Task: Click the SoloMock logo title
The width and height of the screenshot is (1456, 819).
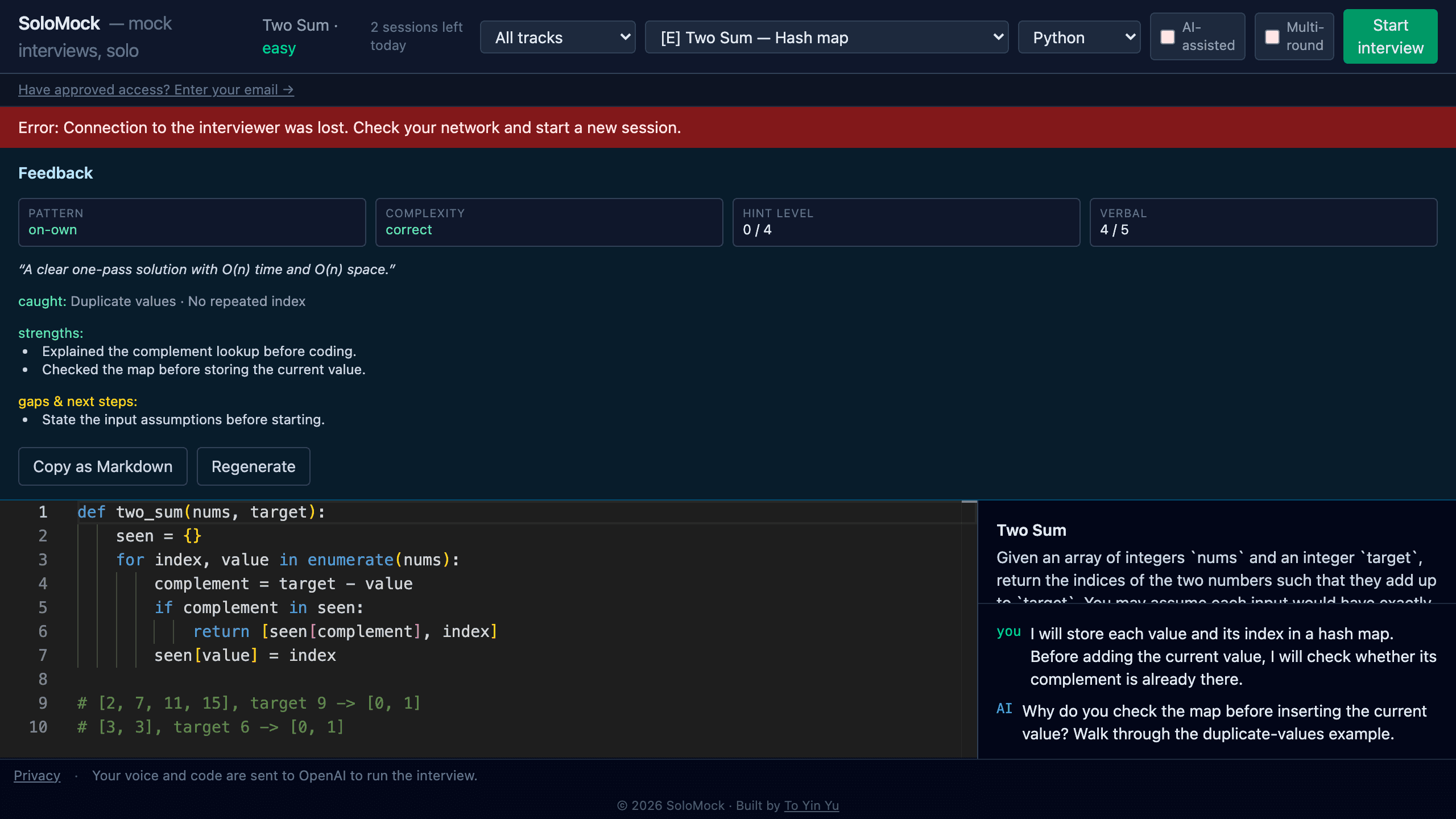Action: pos(59,23)
